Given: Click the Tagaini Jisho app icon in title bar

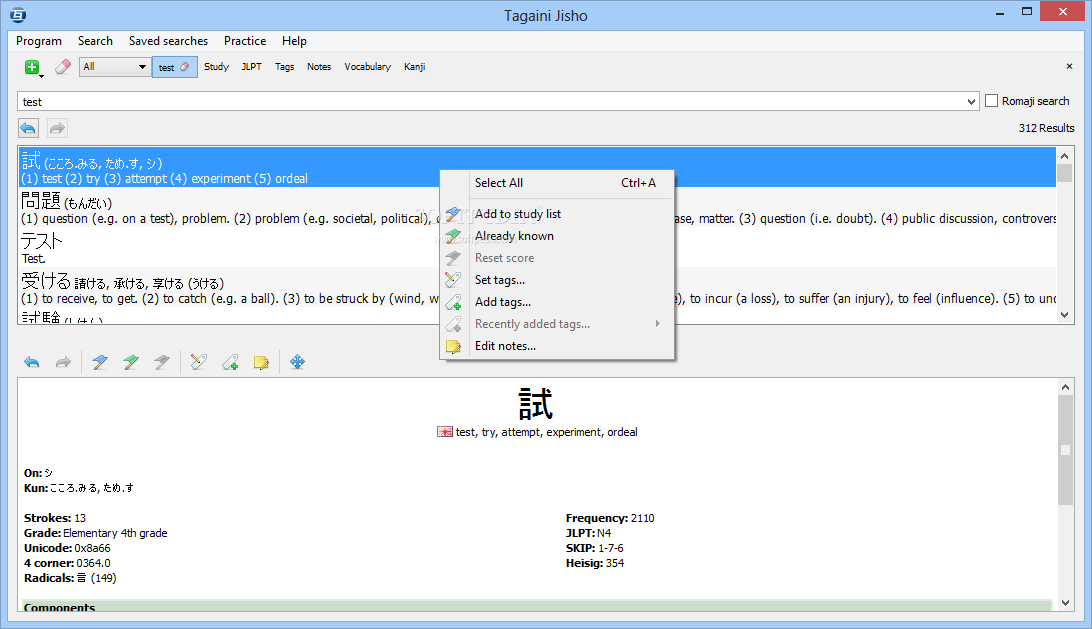Looking at the screenshot, I should coord(18,15).
